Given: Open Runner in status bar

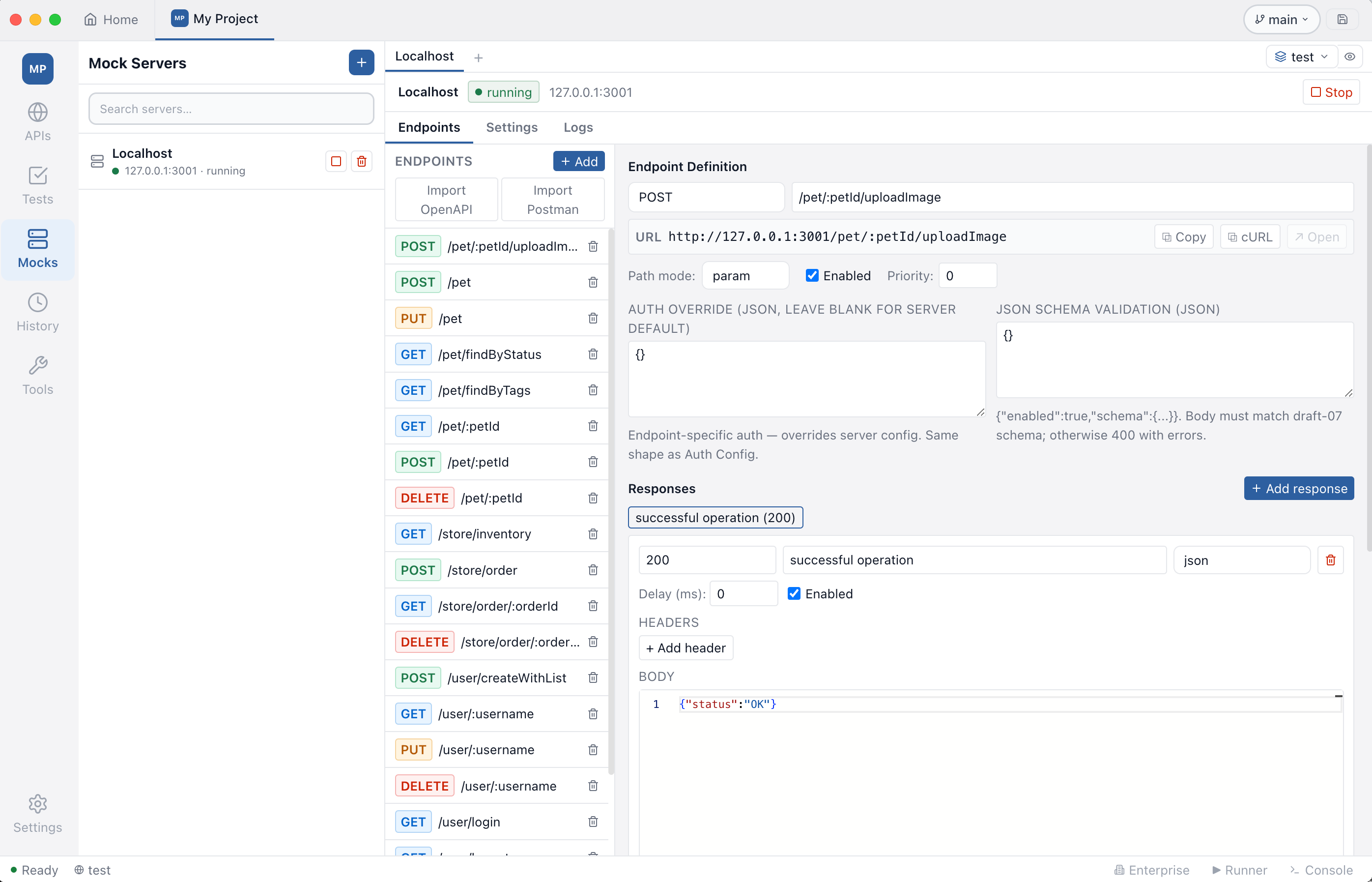Looking at the screenshot, I should [1239, 870].
